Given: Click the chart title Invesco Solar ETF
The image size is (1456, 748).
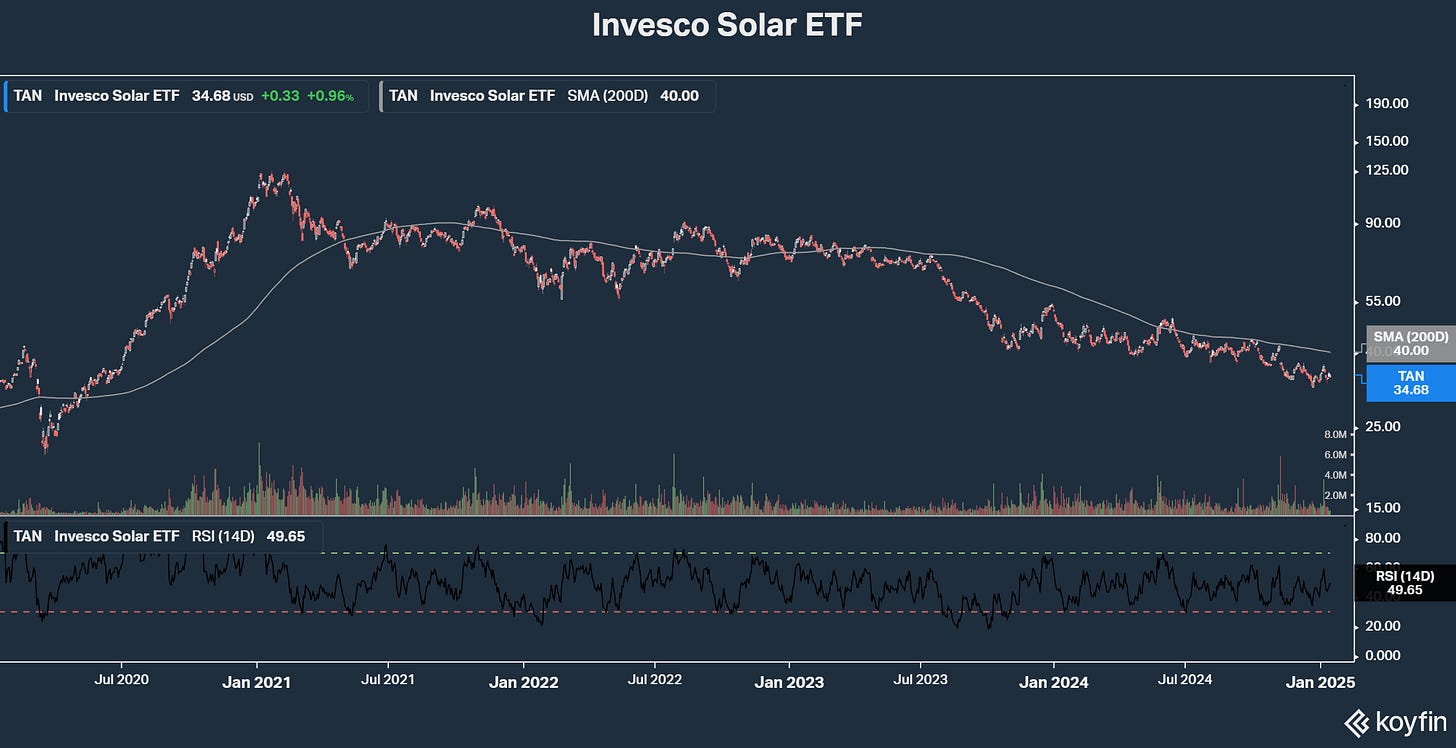Looking at the screenshot, I should tap(727, 25).
